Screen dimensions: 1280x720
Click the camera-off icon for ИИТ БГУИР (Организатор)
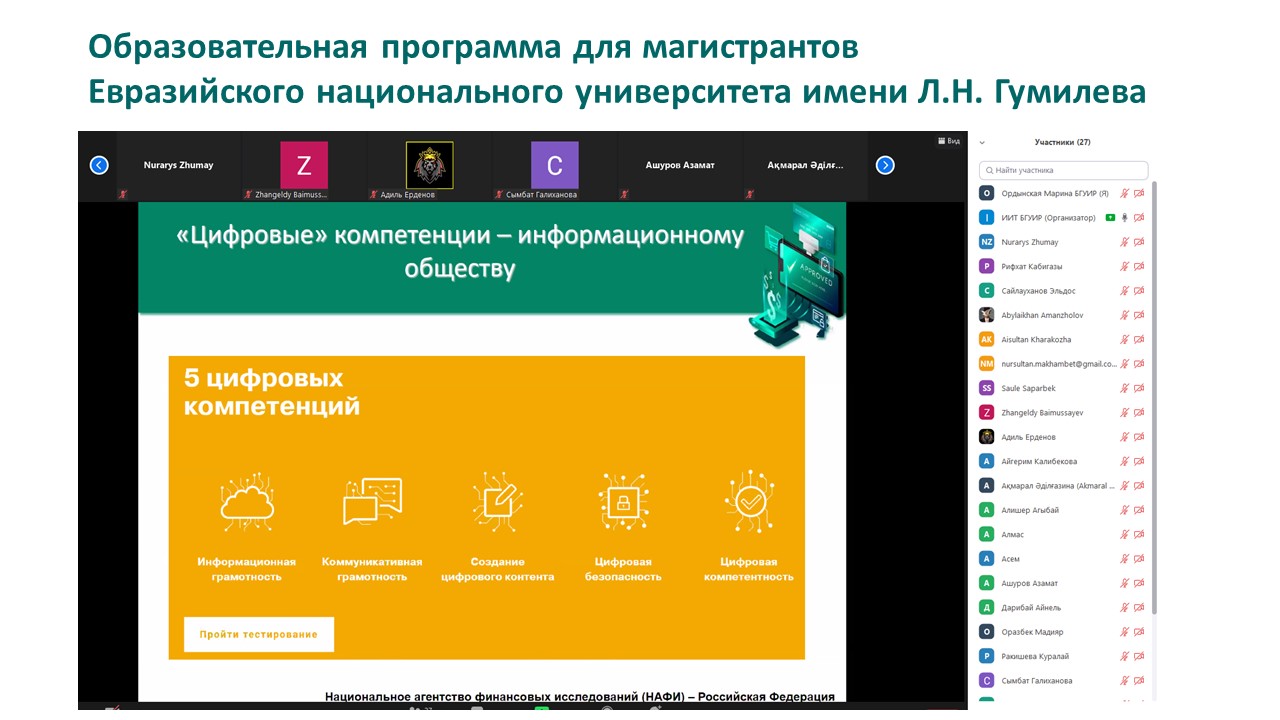point(1139,218)
